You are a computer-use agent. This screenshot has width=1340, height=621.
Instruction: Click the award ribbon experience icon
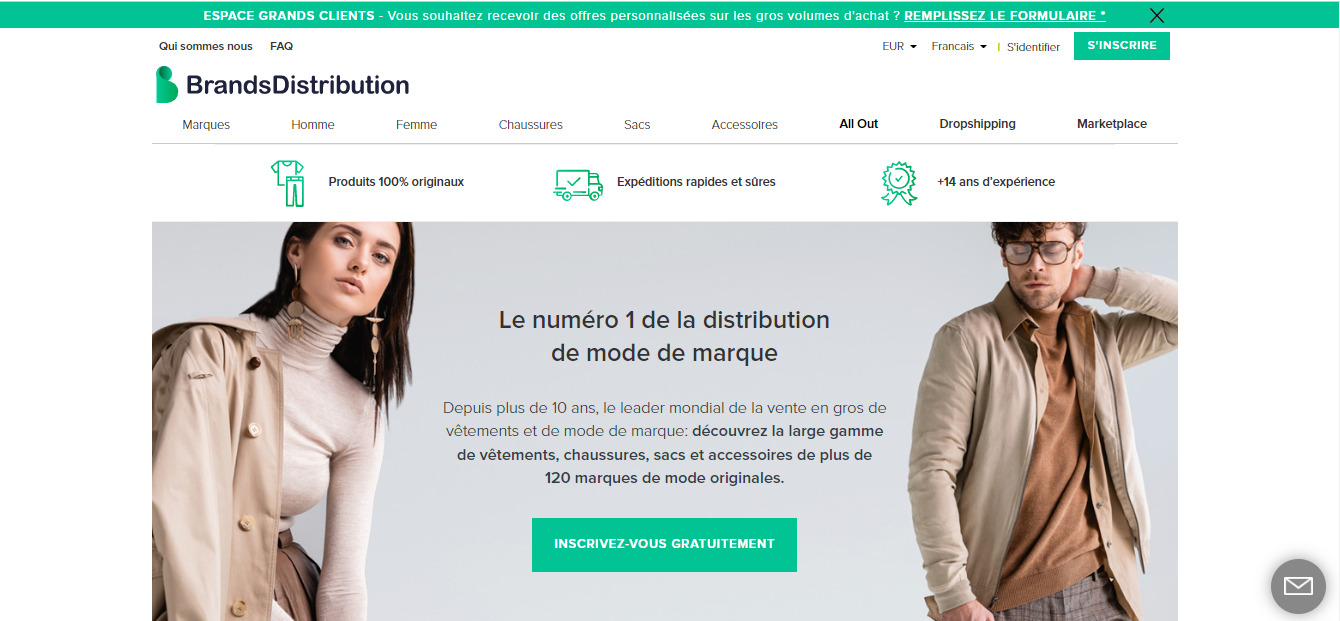coord(899,184)
